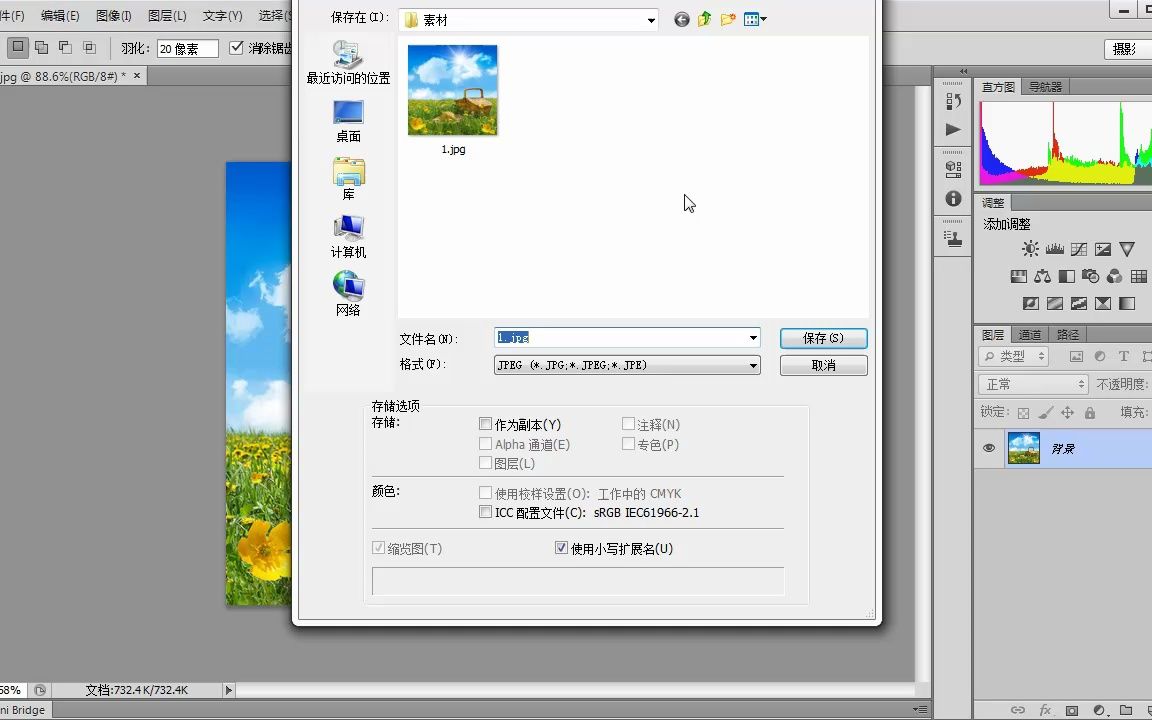
Task: Open the layer blend mode dropdown showing 正常
Action: coord(1031,383)
